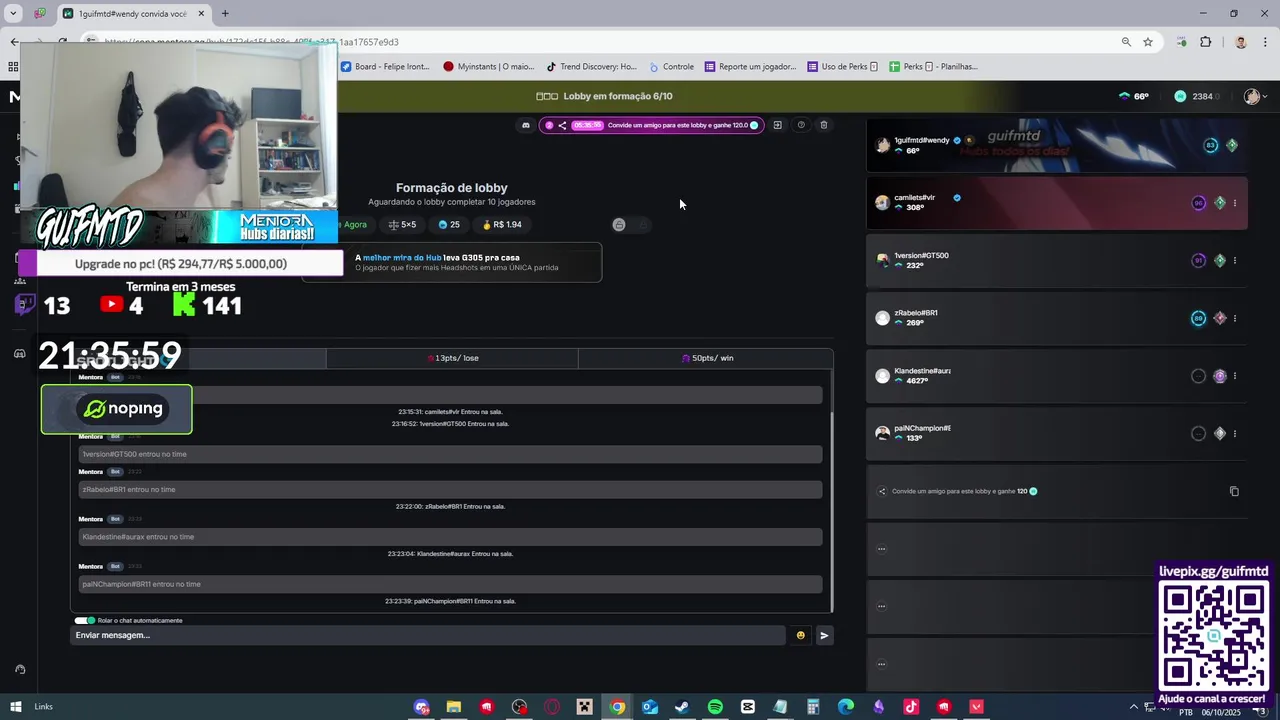Click rank badge of 1guifmtd#wendy
1280x720 pixels.
(x=1232, y=145)
